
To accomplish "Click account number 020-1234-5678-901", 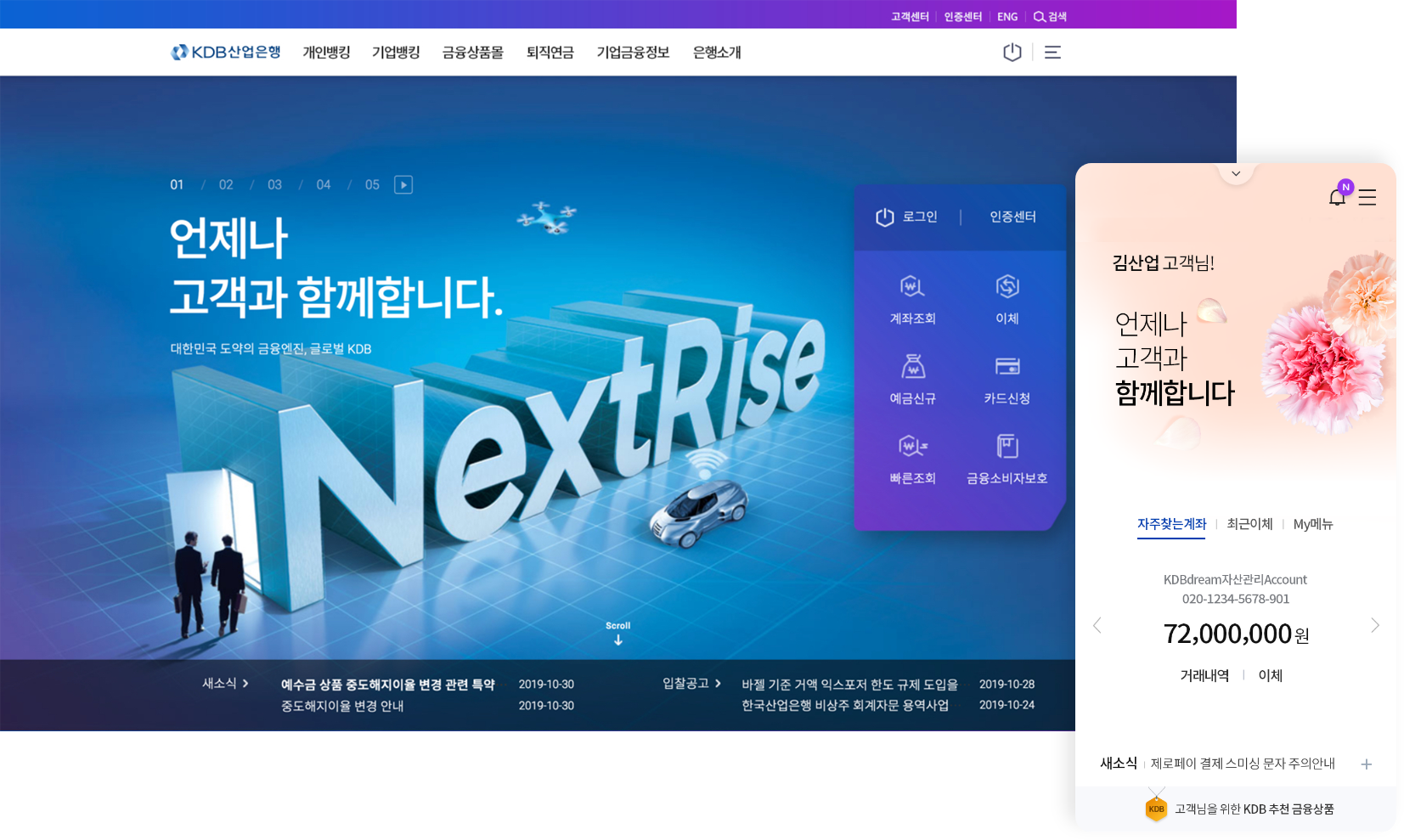I will [x=1236, y=599].
